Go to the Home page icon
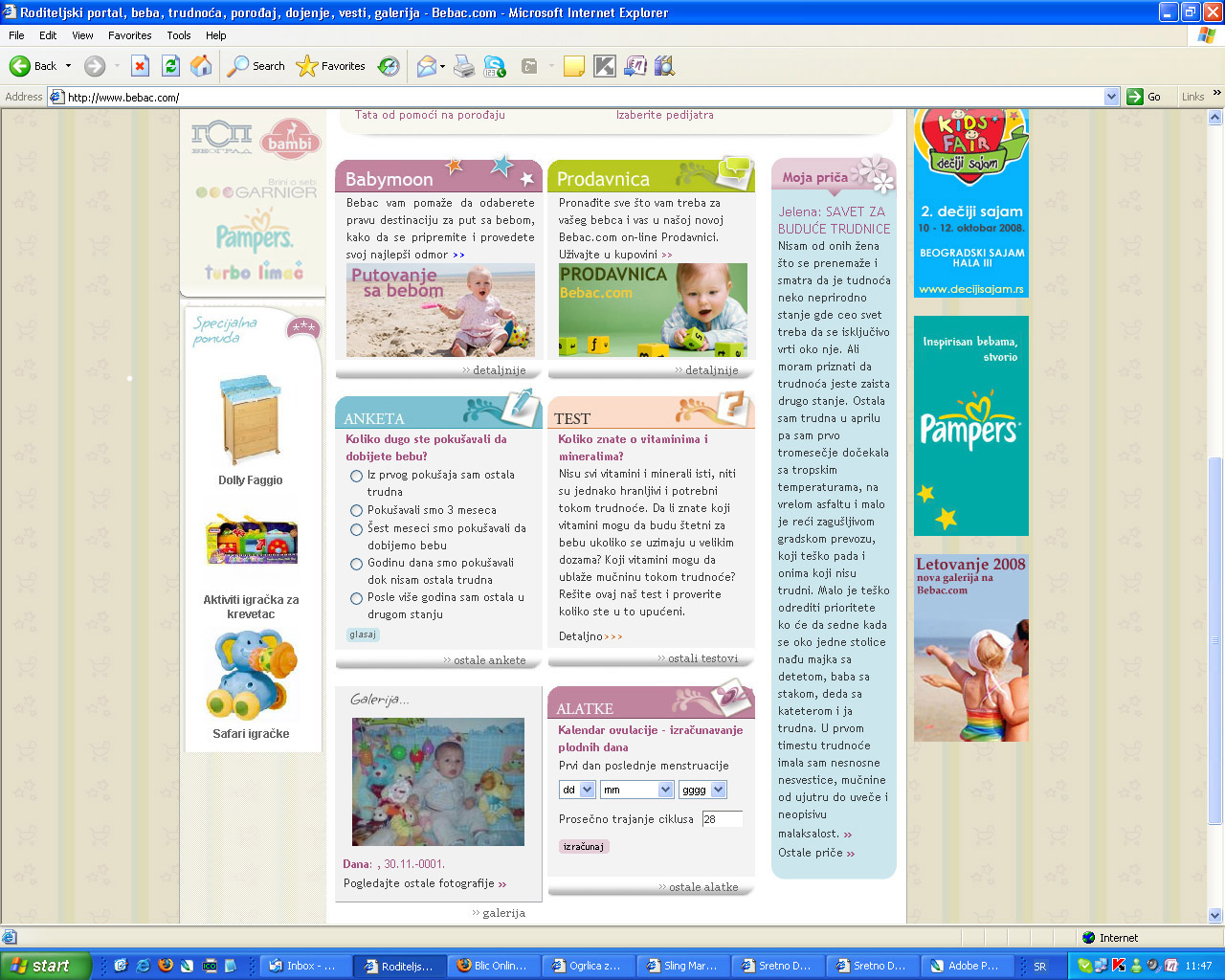The width and height of the screenshot is (1225, 980). (201, 66)
